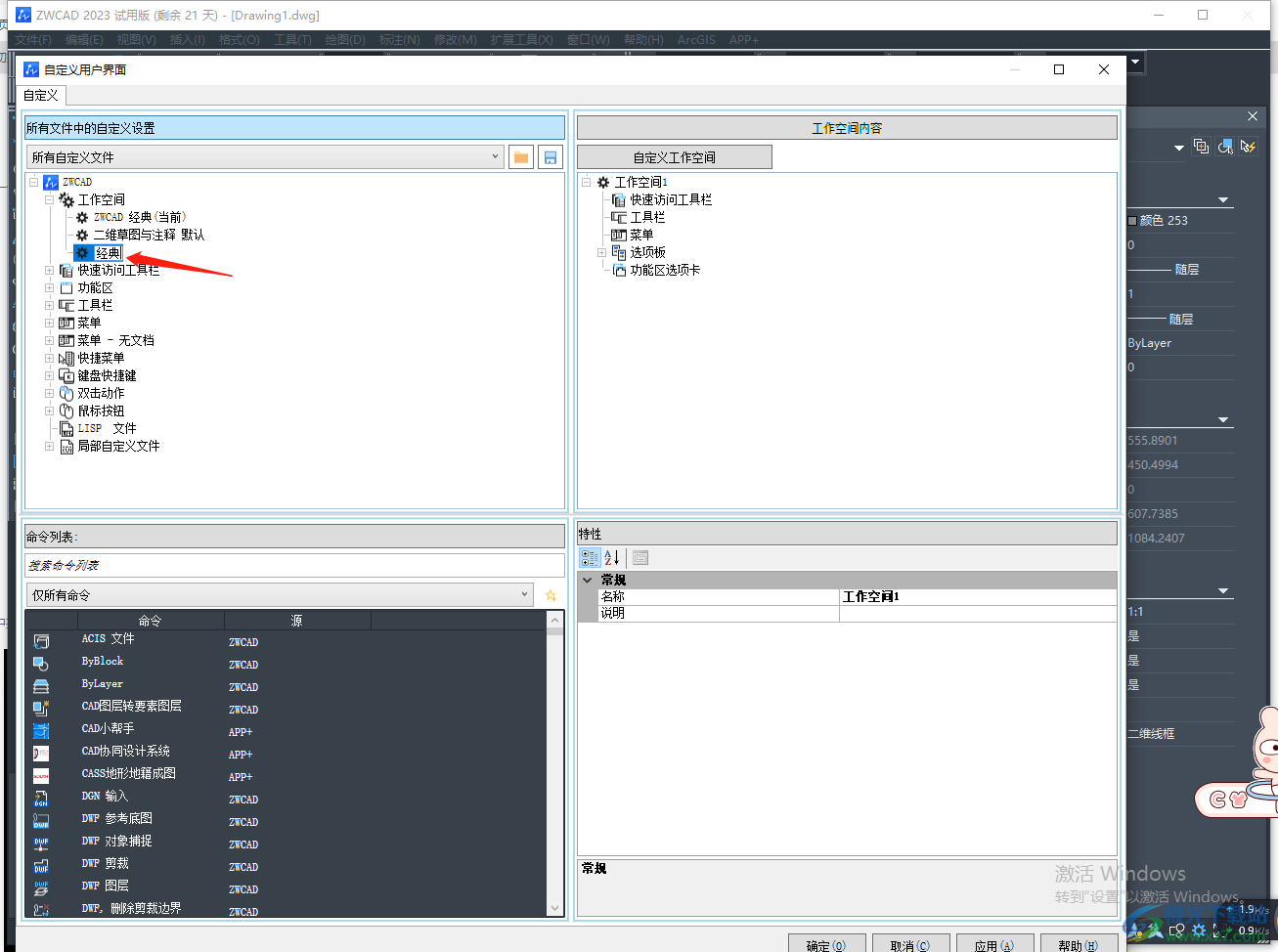Click the 说明 property row

click(x=847, y=613)
